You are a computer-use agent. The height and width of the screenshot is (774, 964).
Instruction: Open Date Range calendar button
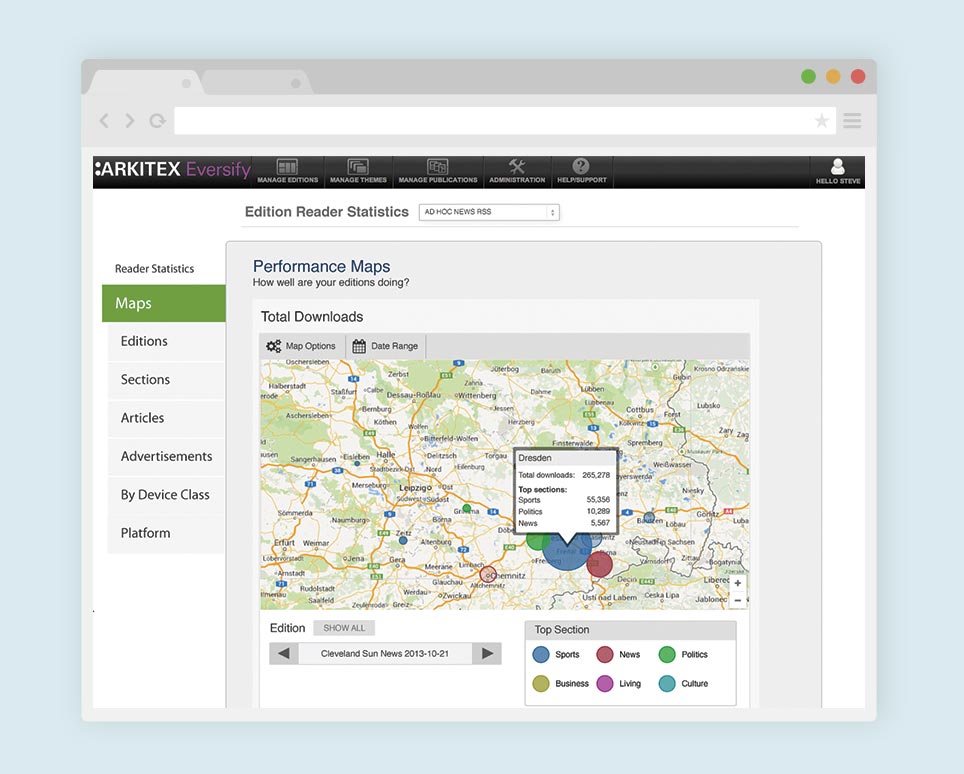coord(385,346)
